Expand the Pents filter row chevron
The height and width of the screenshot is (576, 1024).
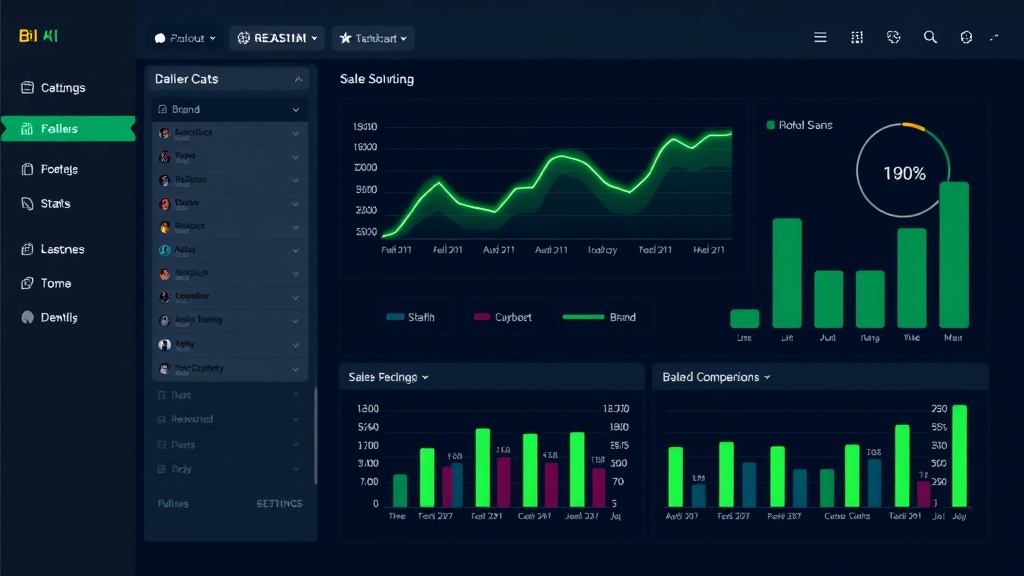(x=296, y=445)
